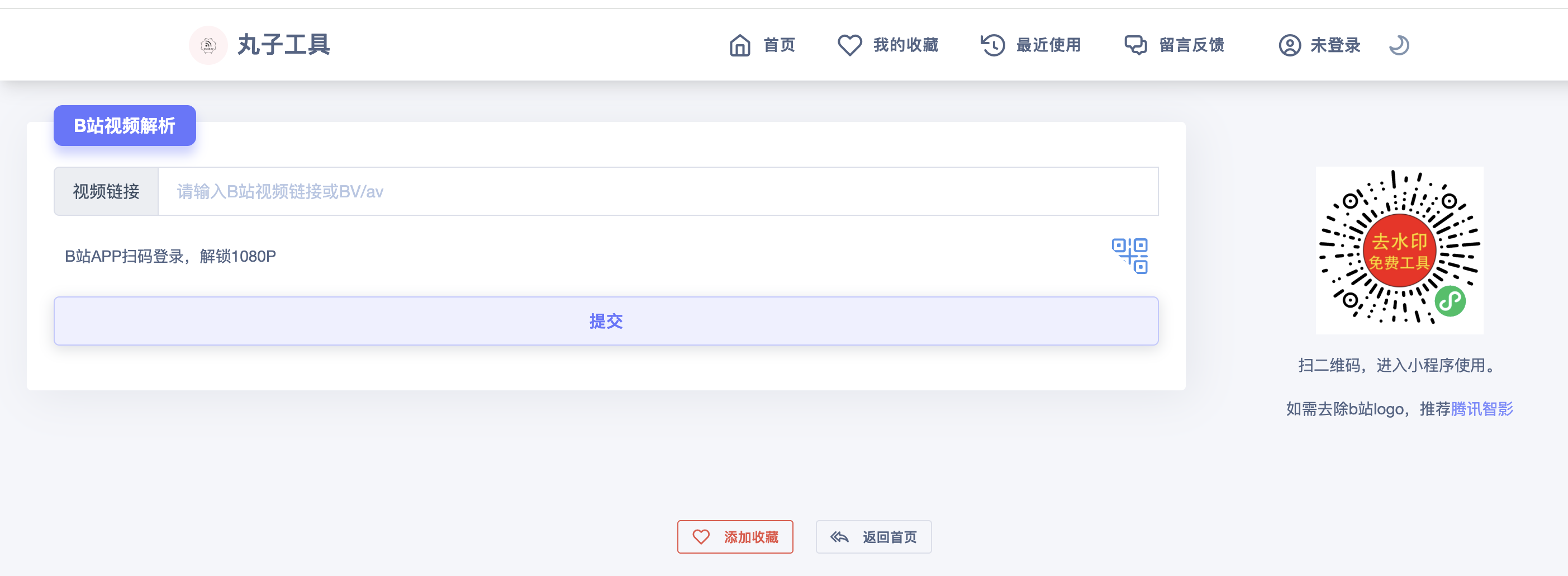
Task: Click the history clock icon
Action: point(992,45)
